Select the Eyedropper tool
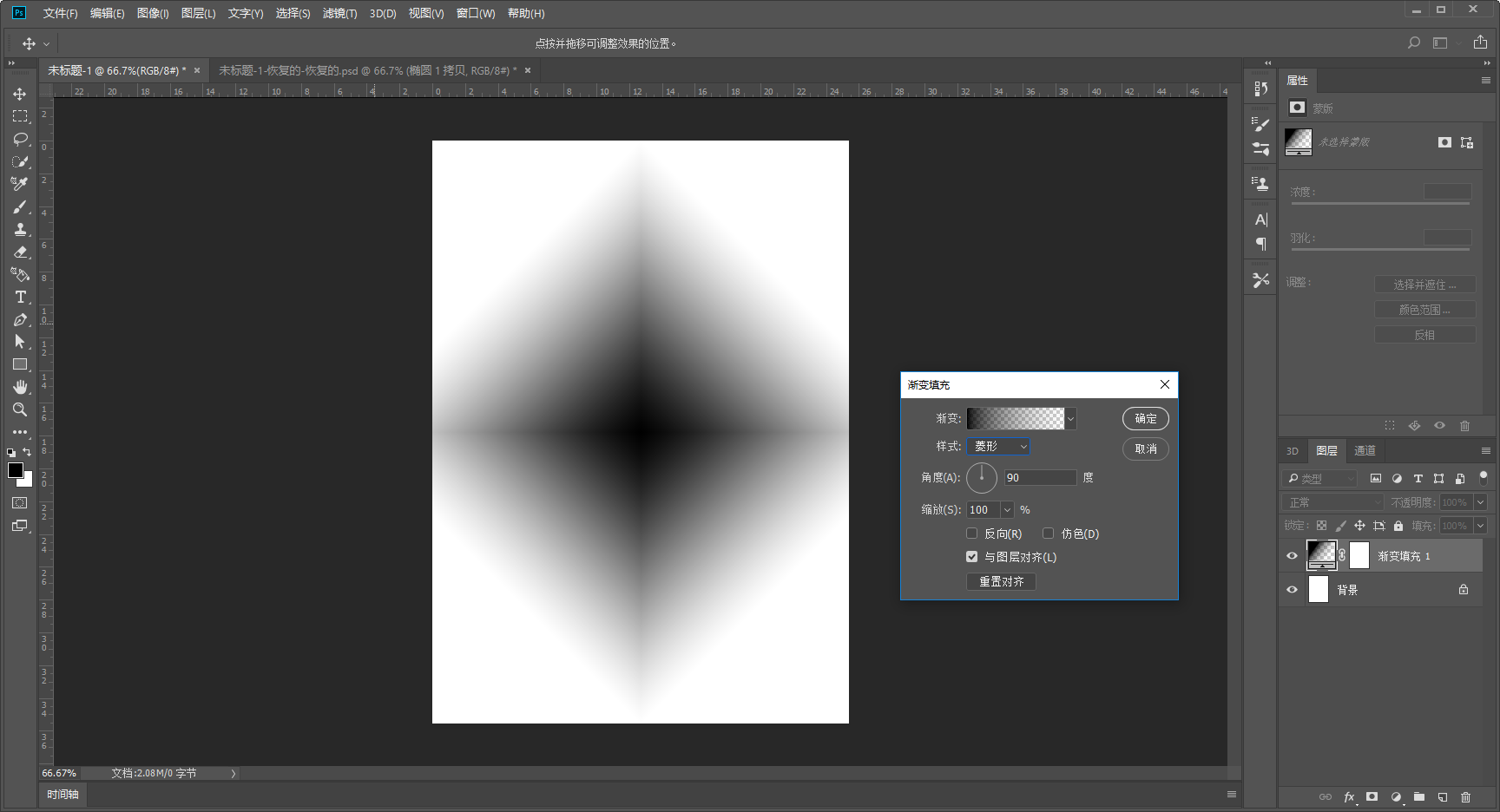The height and width of the screenshot is (812, 1500). pyautogui.click(x=20, y=184)
